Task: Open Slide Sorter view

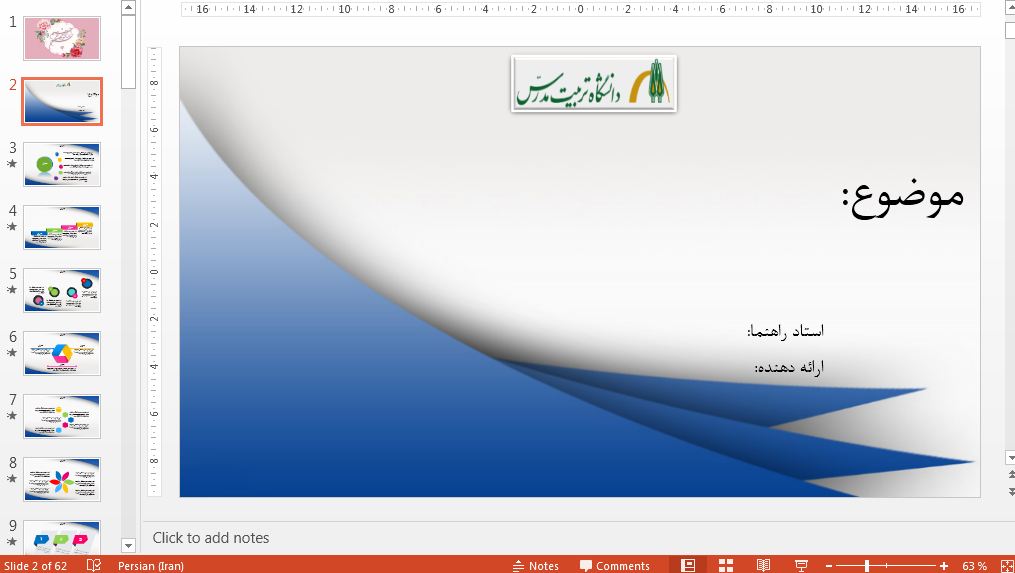Action: (726, 565)
